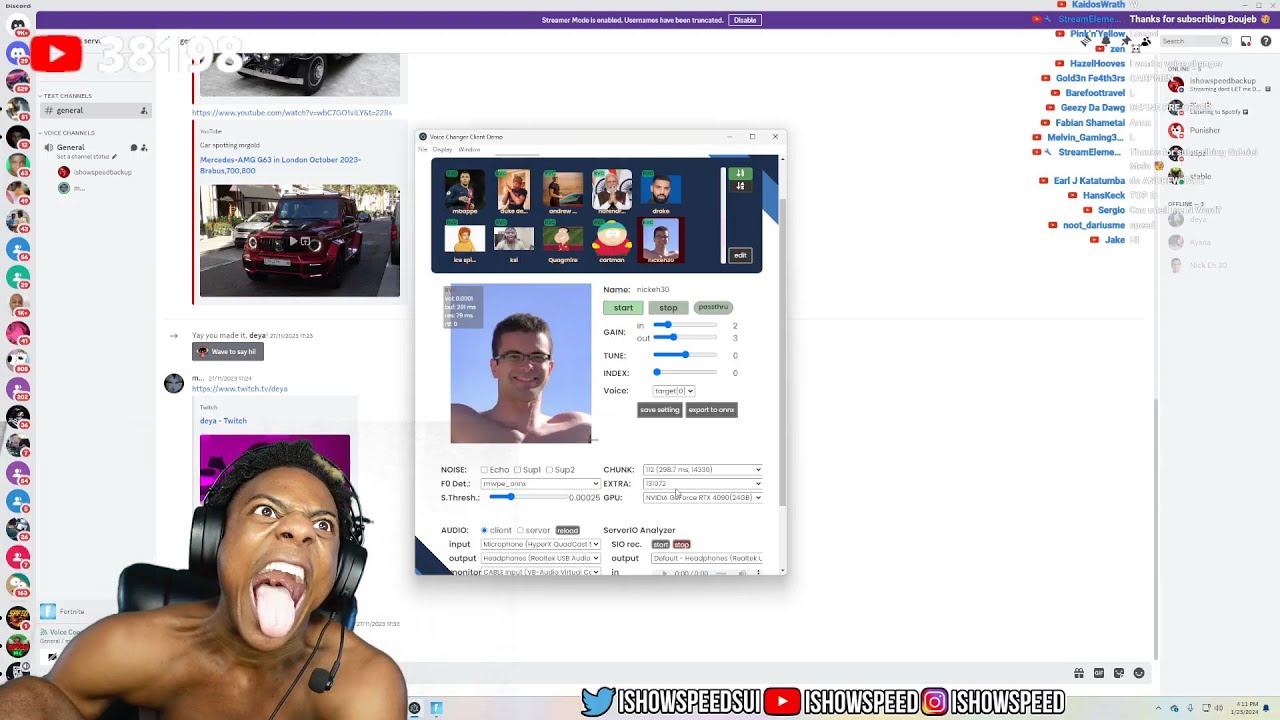The image size is (1280, 720).
Task: Enable Echo noise checkbox
Action: tap(484, 470)
